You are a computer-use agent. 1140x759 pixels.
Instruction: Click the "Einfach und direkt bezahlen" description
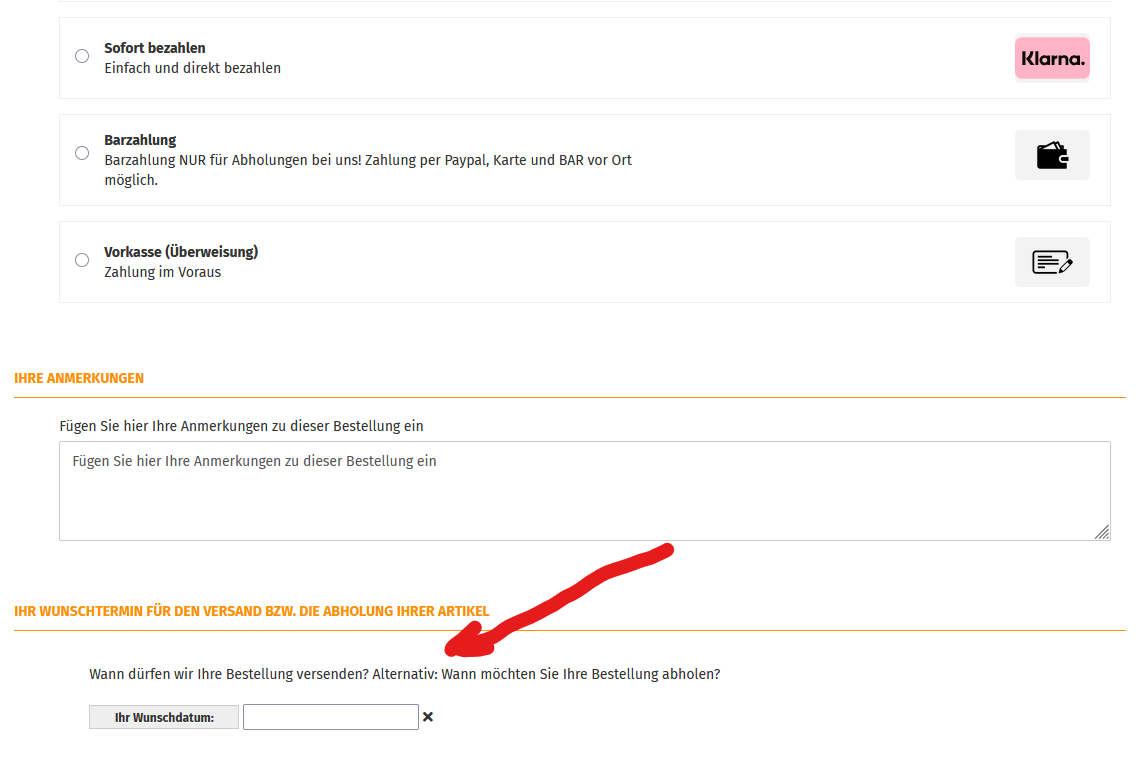(x=192, y=68)
